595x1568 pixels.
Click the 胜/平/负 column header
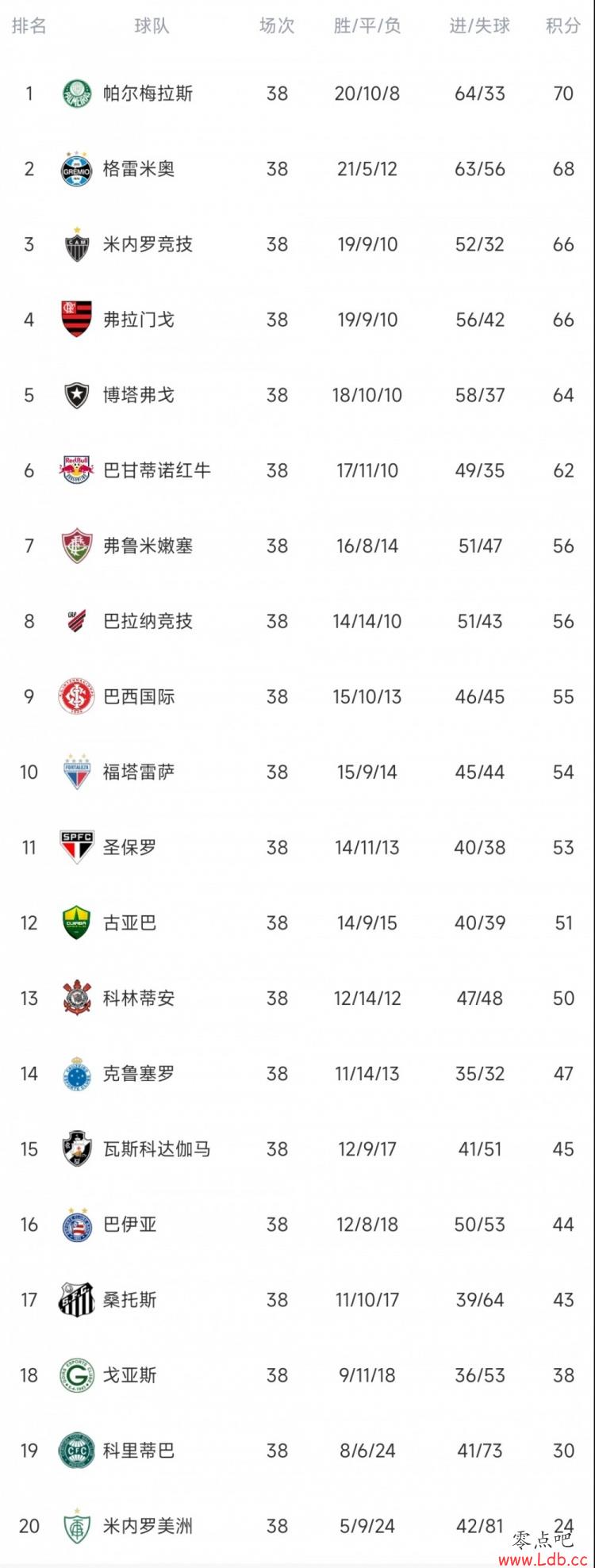[x=367, y=26]
